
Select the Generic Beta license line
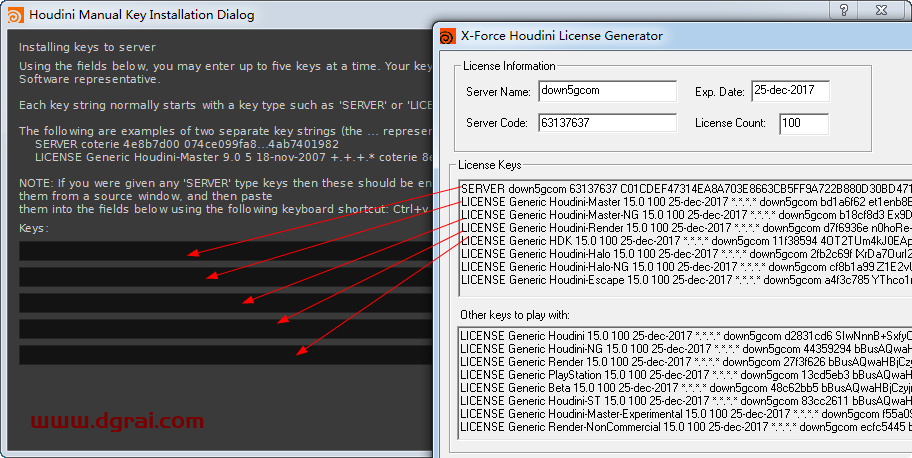tap(686, 388)
